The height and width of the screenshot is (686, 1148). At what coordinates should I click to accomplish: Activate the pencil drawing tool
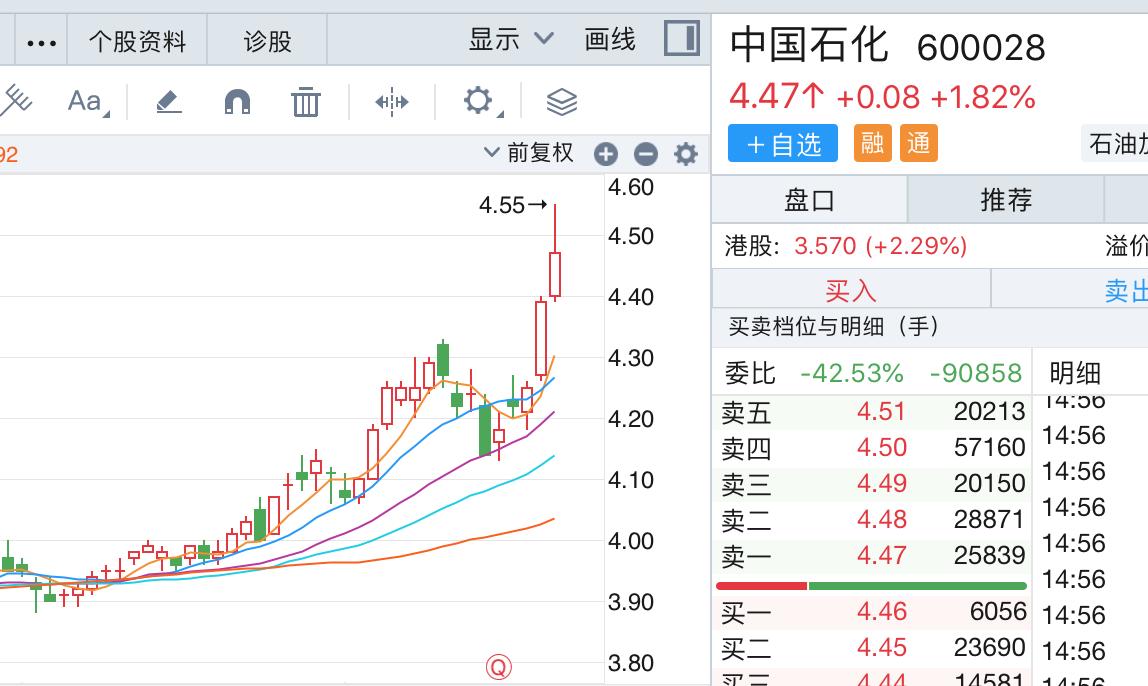168,101
